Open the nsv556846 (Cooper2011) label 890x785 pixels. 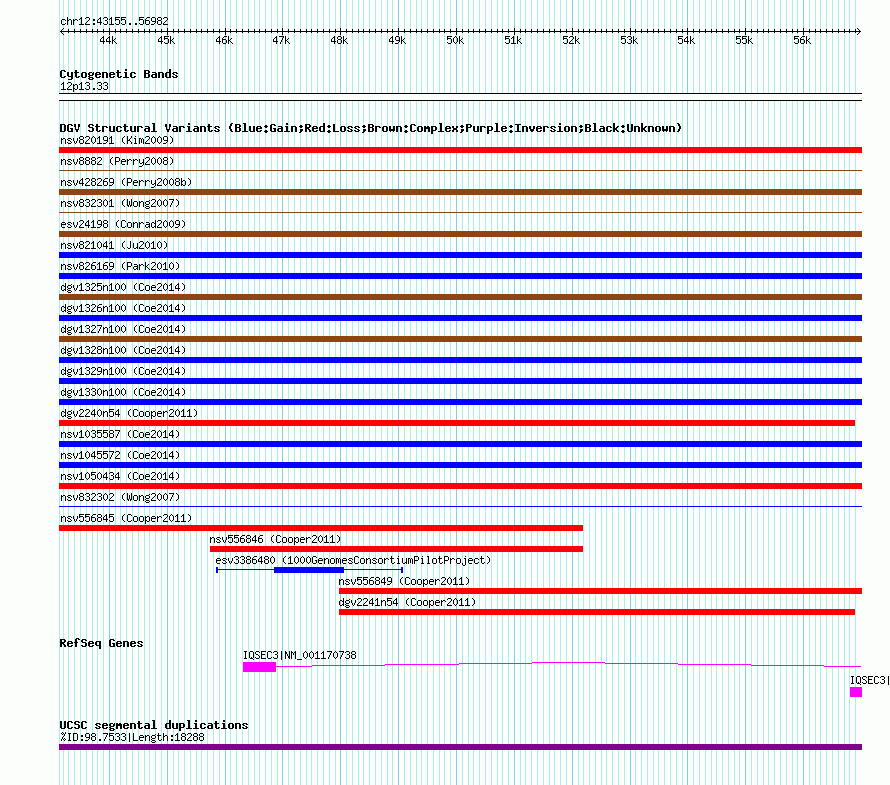[x=275, y=539]
